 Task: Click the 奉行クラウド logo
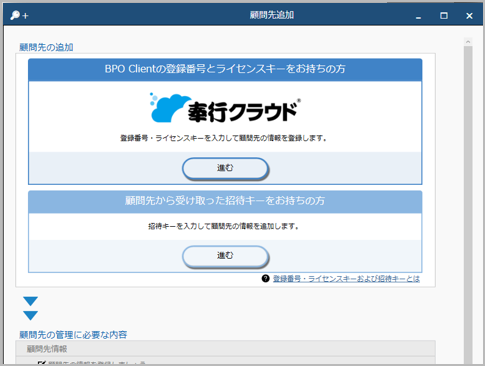(225, 108)
